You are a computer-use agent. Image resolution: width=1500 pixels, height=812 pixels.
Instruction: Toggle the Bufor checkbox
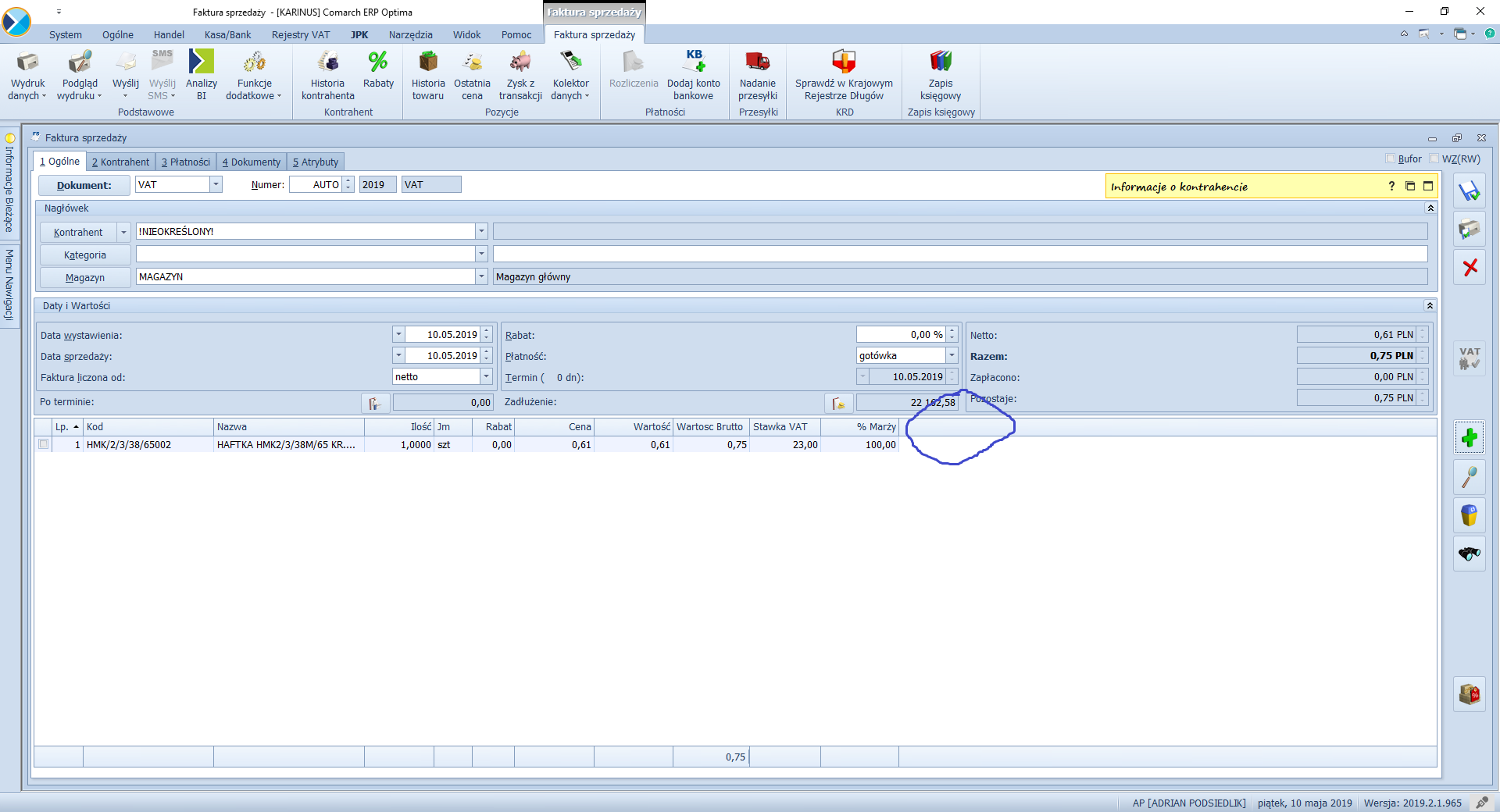click(1391, 158)
